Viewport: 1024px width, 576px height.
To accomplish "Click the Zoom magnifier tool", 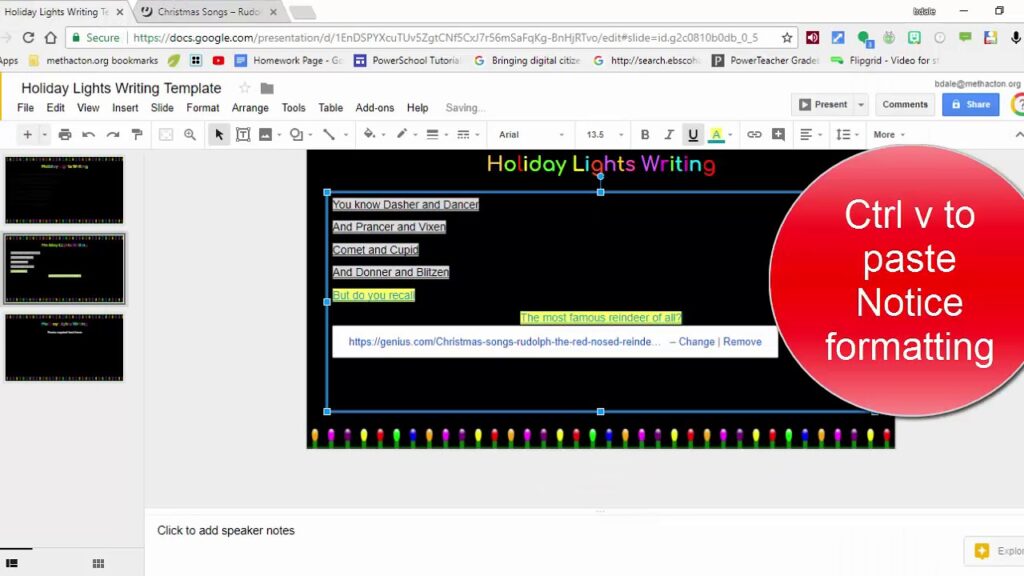I will point(190,134).
